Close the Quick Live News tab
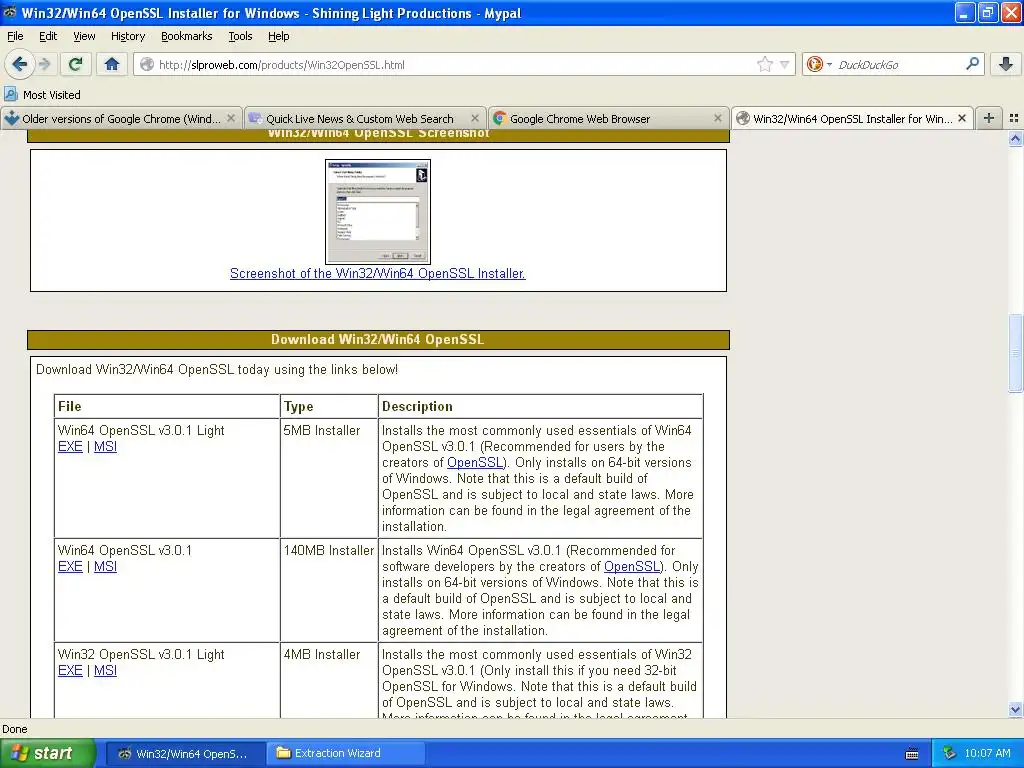The height and width of the screenshot is (768, 1024). pyautogui.click(x=475, y=118)
